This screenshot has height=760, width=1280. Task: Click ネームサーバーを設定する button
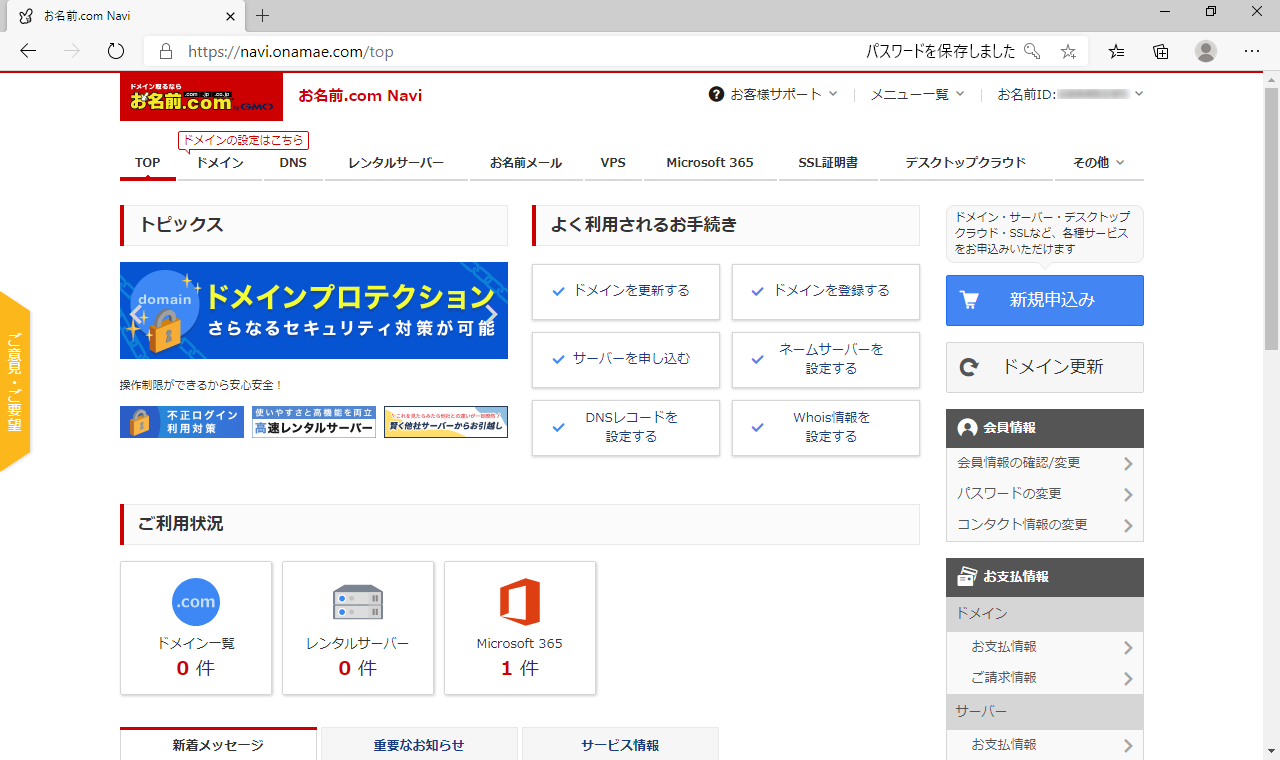pos(826,360)
